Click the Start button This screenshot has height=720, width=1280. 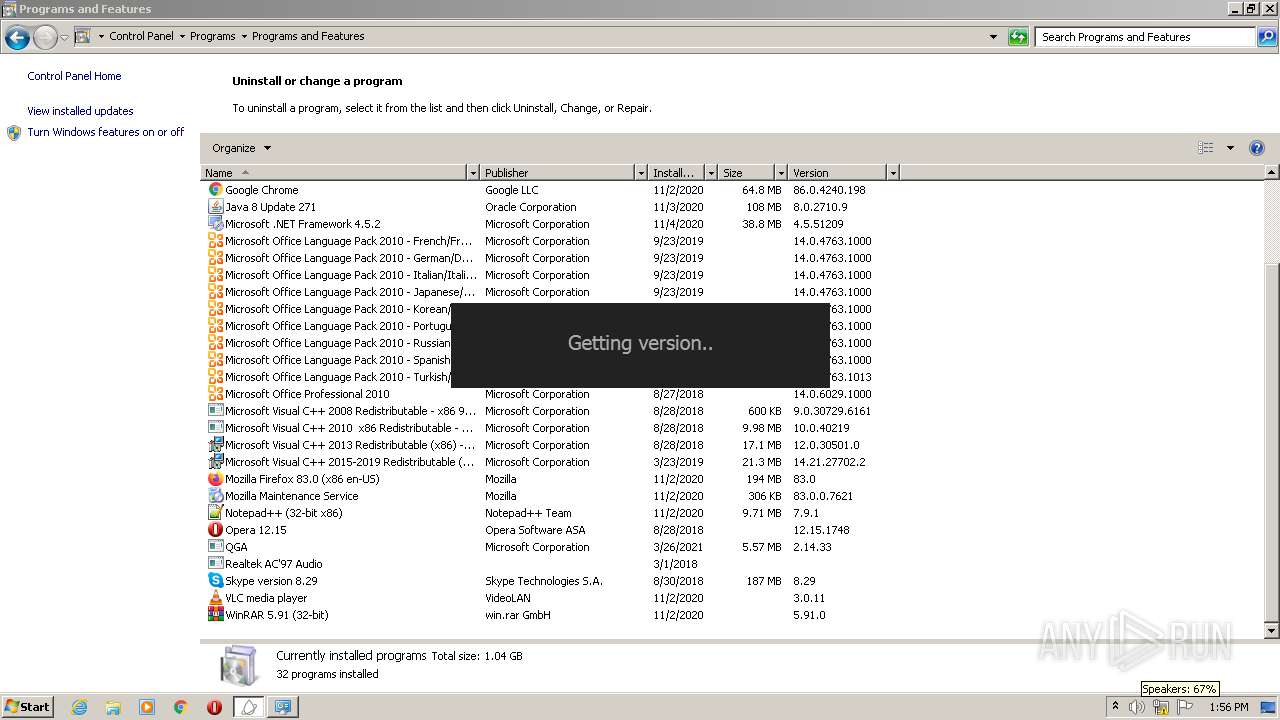pos(27,707)
